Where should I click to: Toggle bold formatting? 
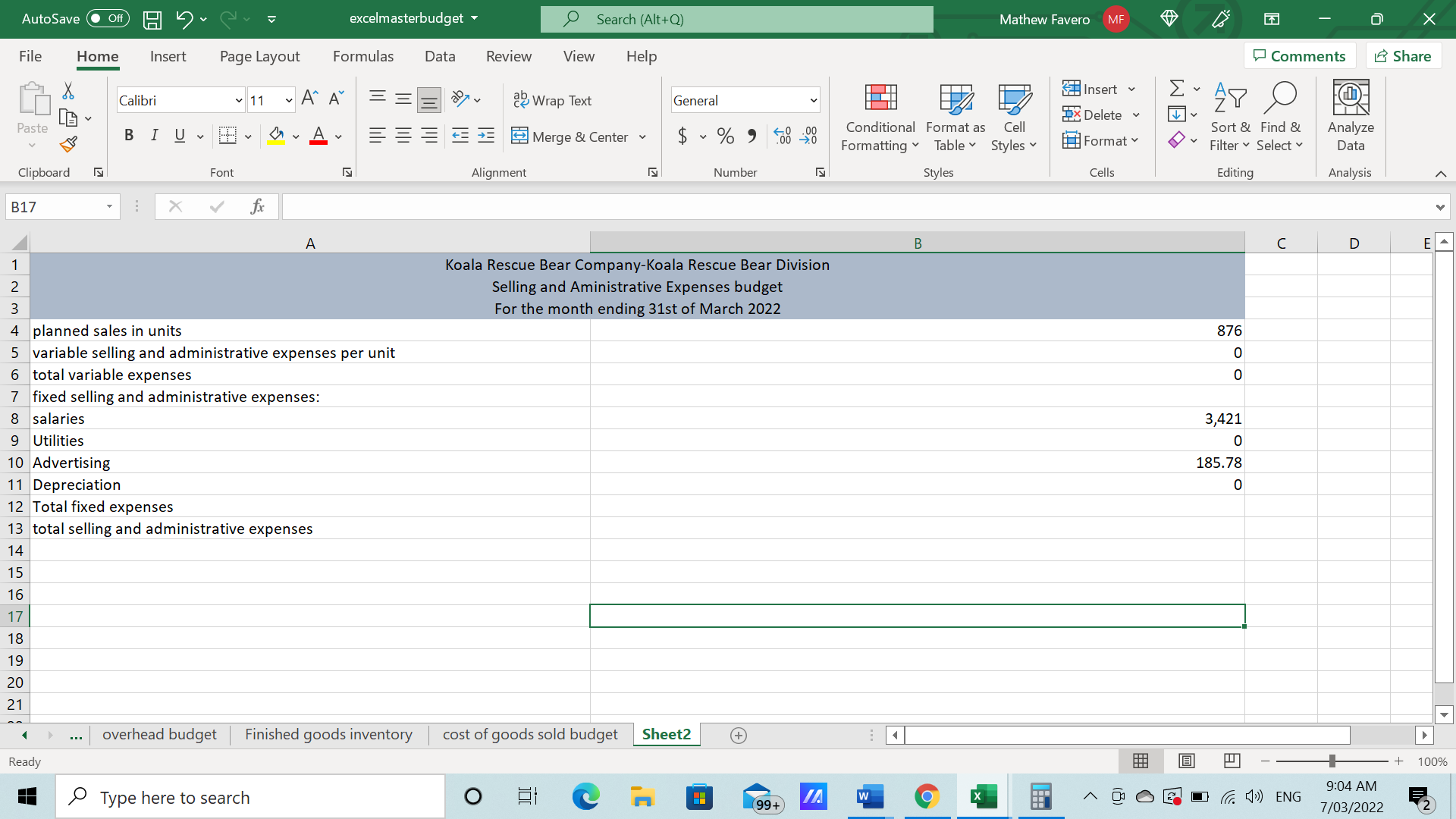[x=128, y=135]
